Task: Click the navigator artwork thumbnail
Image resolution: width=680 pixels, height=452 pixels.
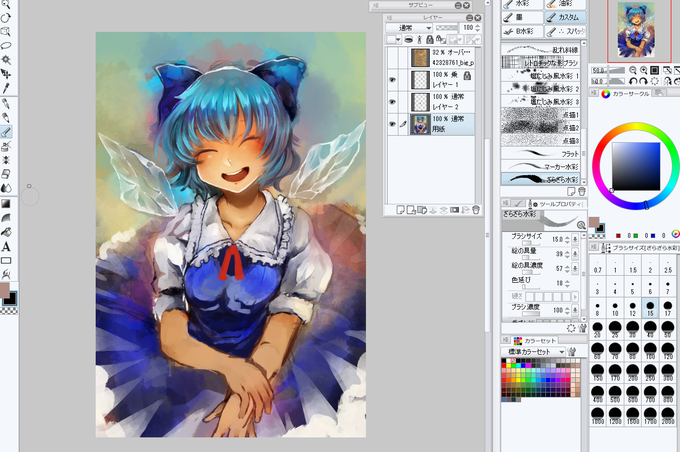Action: coord(635,29)
